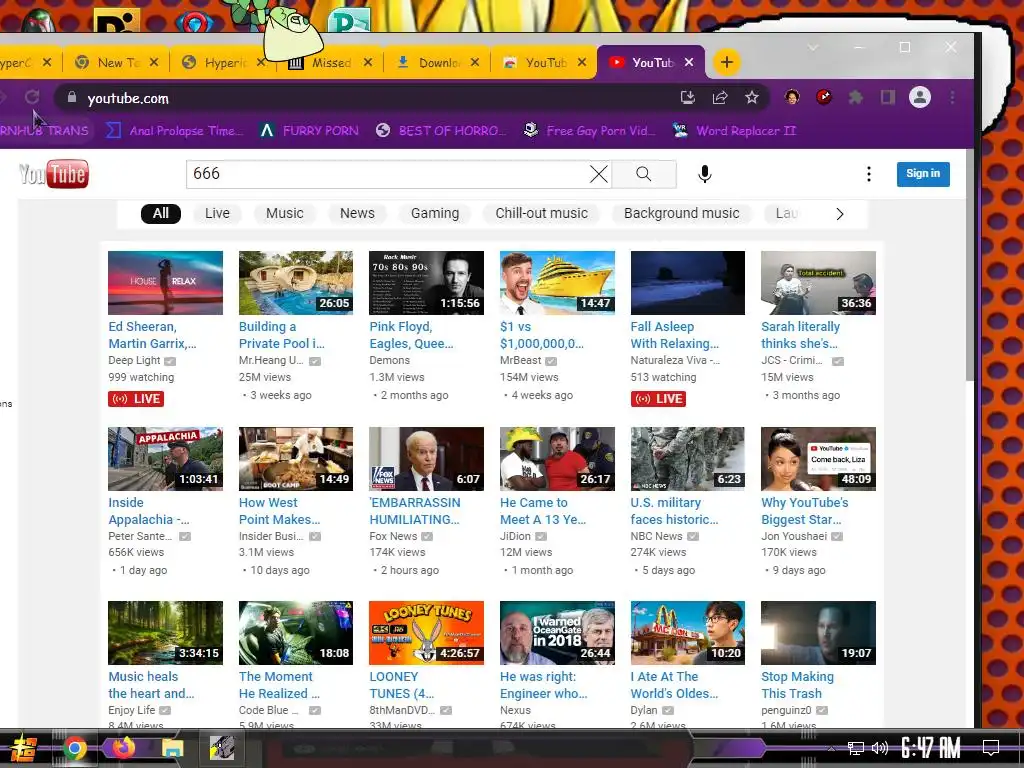
Task: Open YouTube settings three-dot menu
Action: point(868,174)
